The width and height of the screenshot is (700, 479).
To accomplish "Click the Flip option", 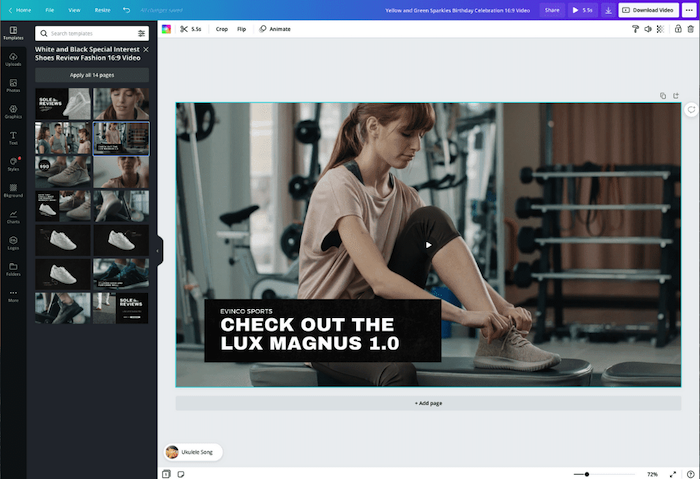I will [242, 29].
